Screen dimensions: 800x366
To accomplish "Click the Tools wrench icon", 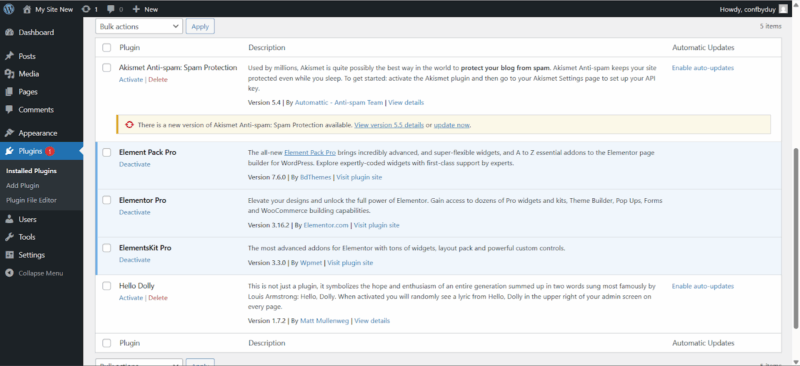I will [9, 237].
